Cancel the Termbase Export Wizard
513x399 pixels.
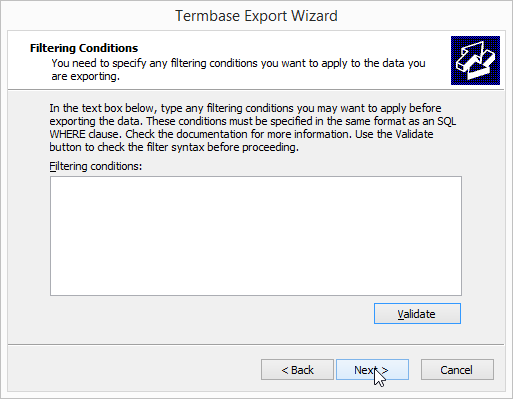click(457, 369)
